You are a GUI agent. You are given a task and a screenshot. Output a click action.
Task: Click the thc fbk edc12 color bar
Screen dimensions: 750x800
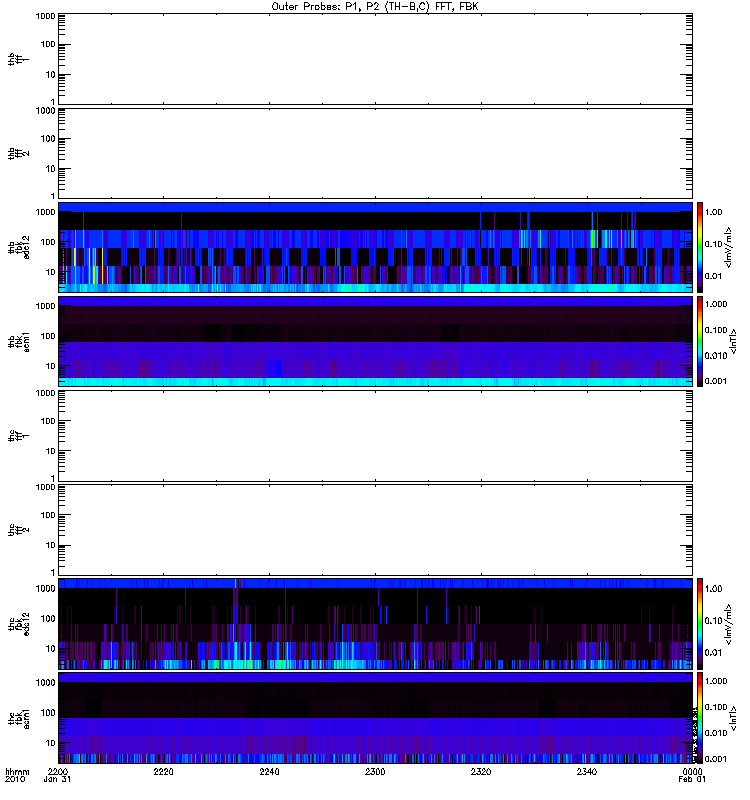point(700,623)
